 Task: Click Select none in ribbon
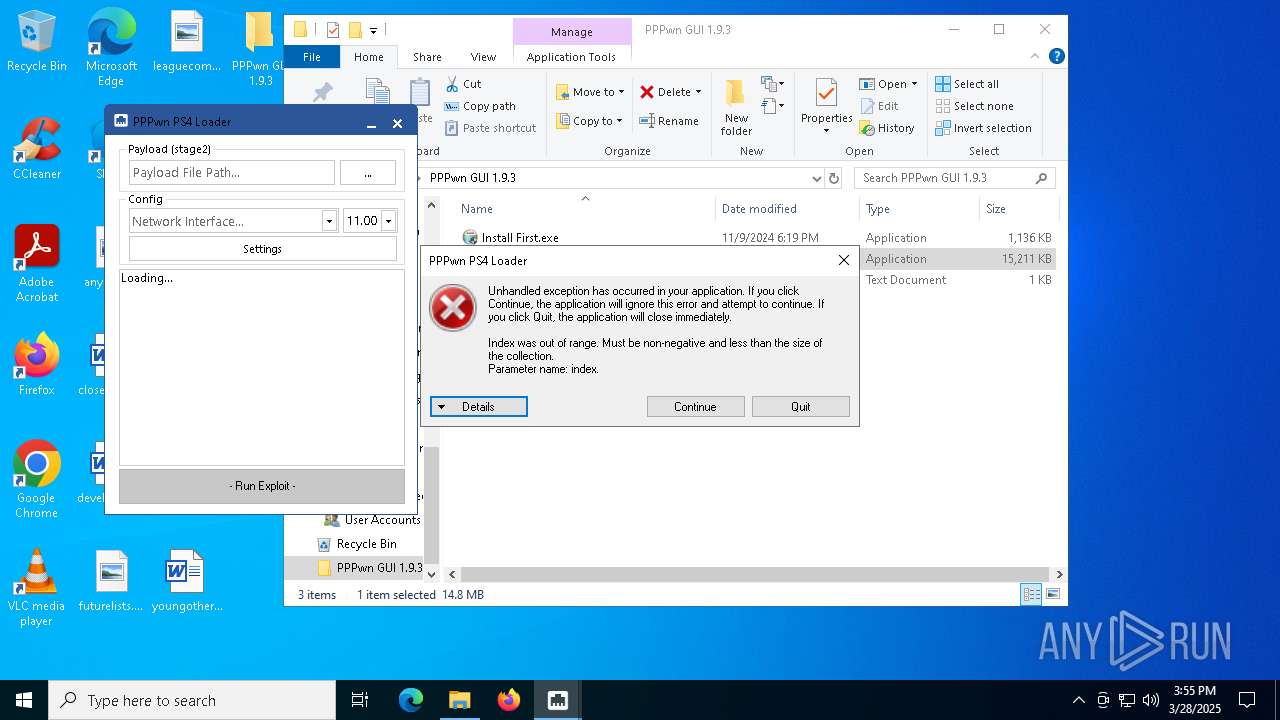pyautogui.click(x=974, y=106)
